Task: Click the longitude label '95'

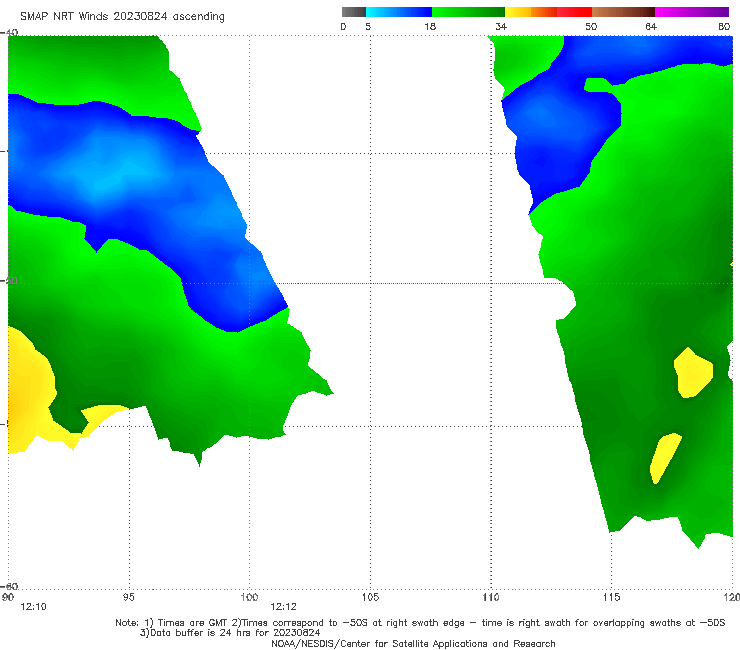Action: point(128,598)
